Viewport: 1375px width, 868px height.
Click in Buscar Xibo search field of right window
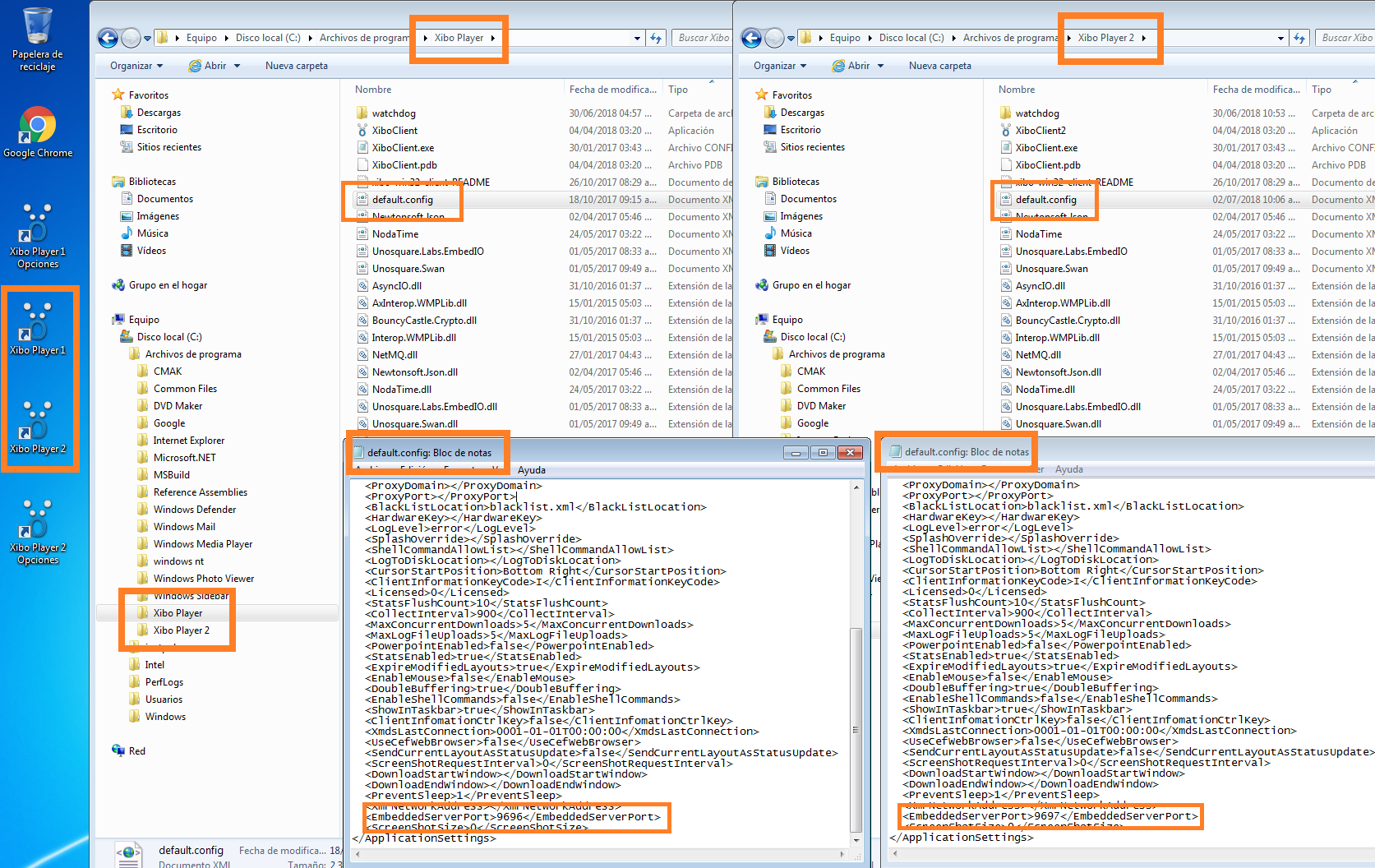1345,38
